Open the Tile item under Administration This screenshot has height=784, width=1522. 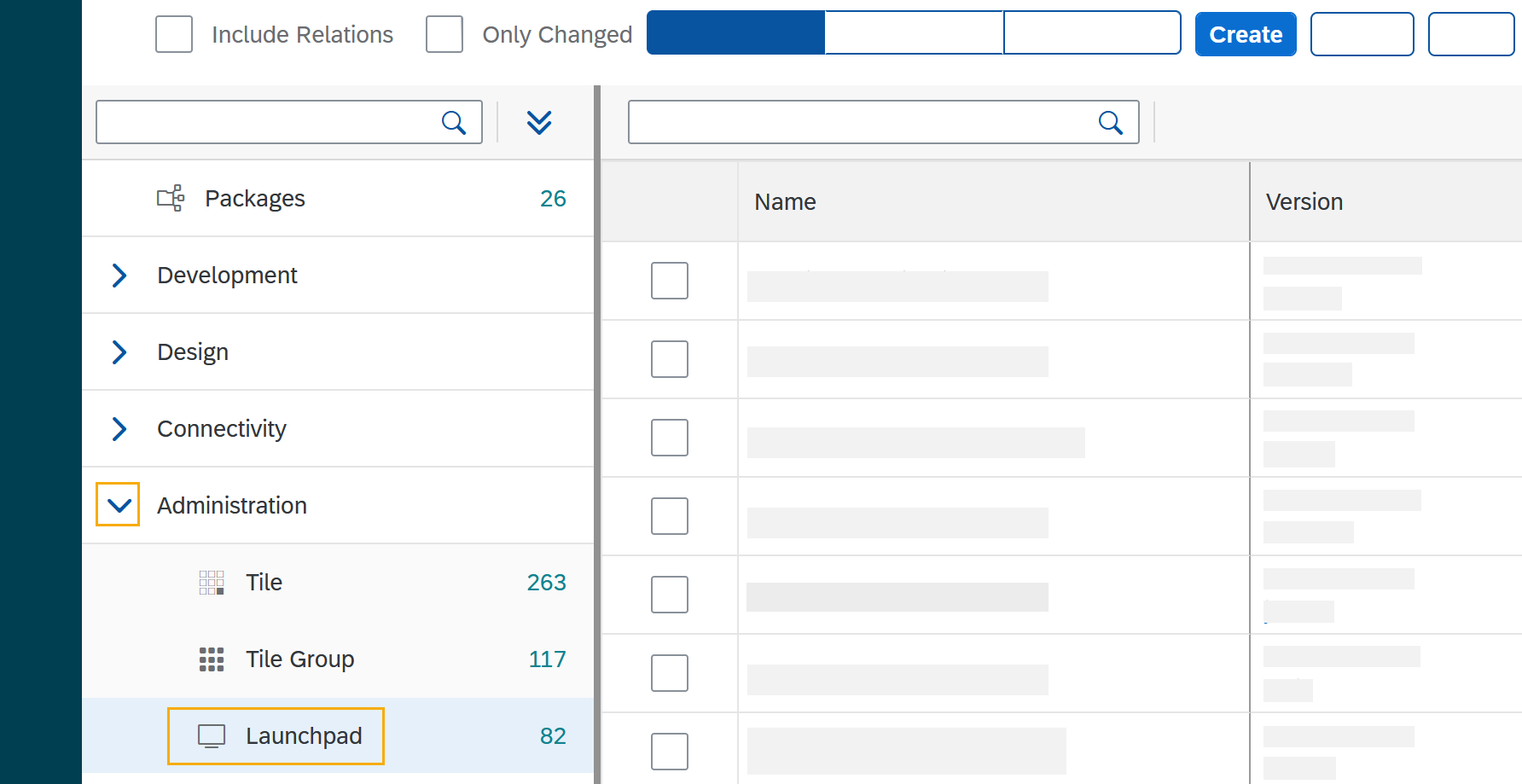(338, 583)
